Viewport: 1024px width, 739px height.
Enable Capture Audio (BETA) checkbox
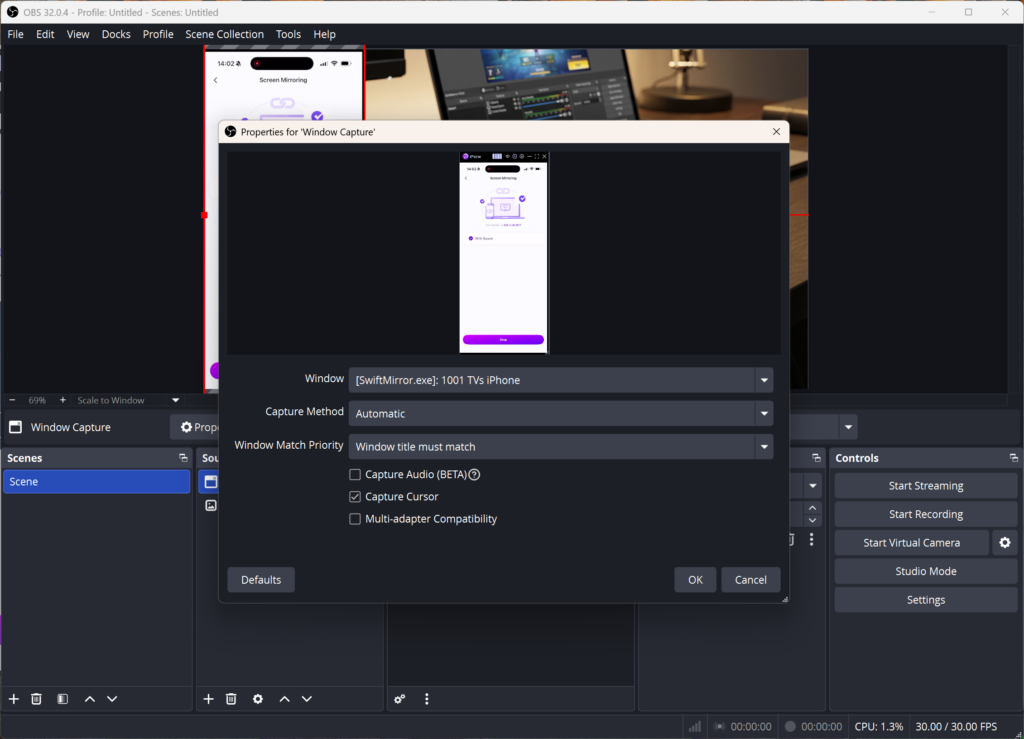pos(355,475)
